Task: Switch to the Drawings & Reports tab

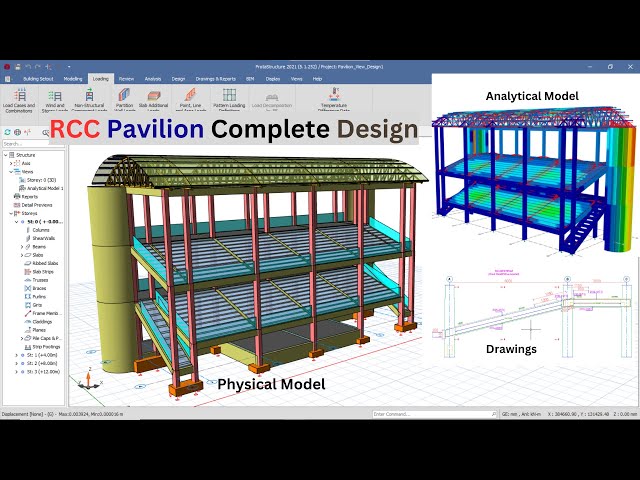Action: 216,79
